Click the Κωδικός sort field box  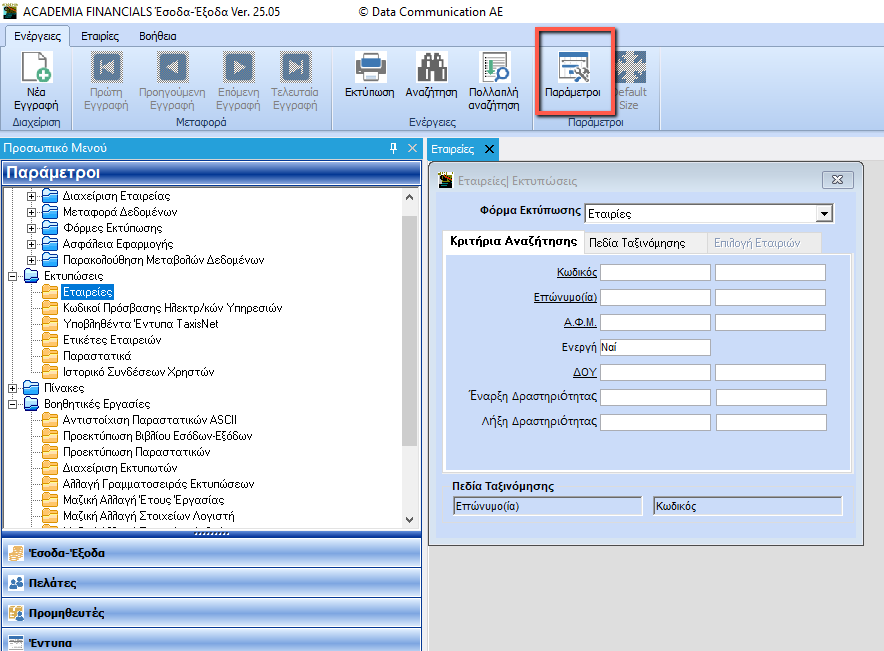748,506
